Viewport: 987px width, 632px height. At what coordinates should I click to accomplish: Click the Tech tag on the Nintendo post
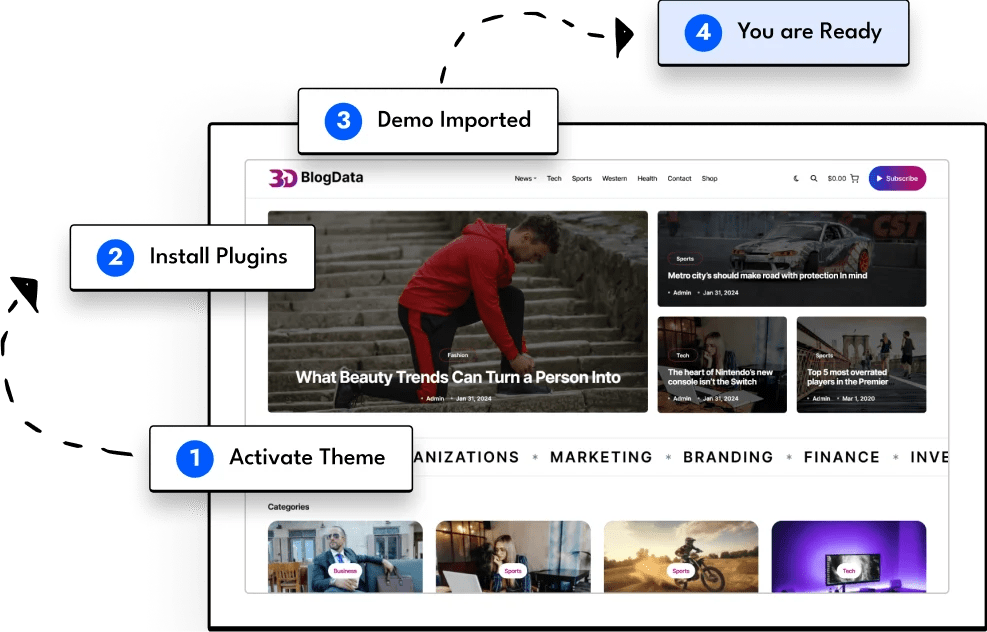683,356
